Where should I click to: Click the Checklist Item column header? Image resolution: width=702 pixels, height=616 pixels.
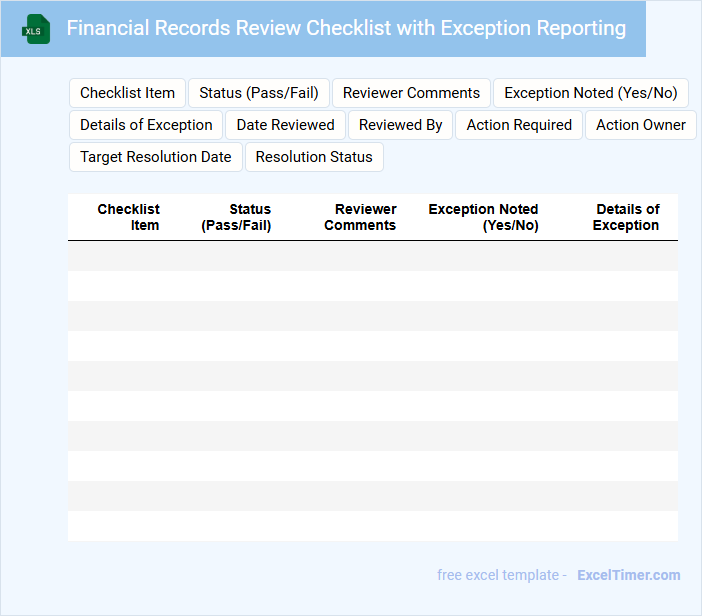pos(129,217)
